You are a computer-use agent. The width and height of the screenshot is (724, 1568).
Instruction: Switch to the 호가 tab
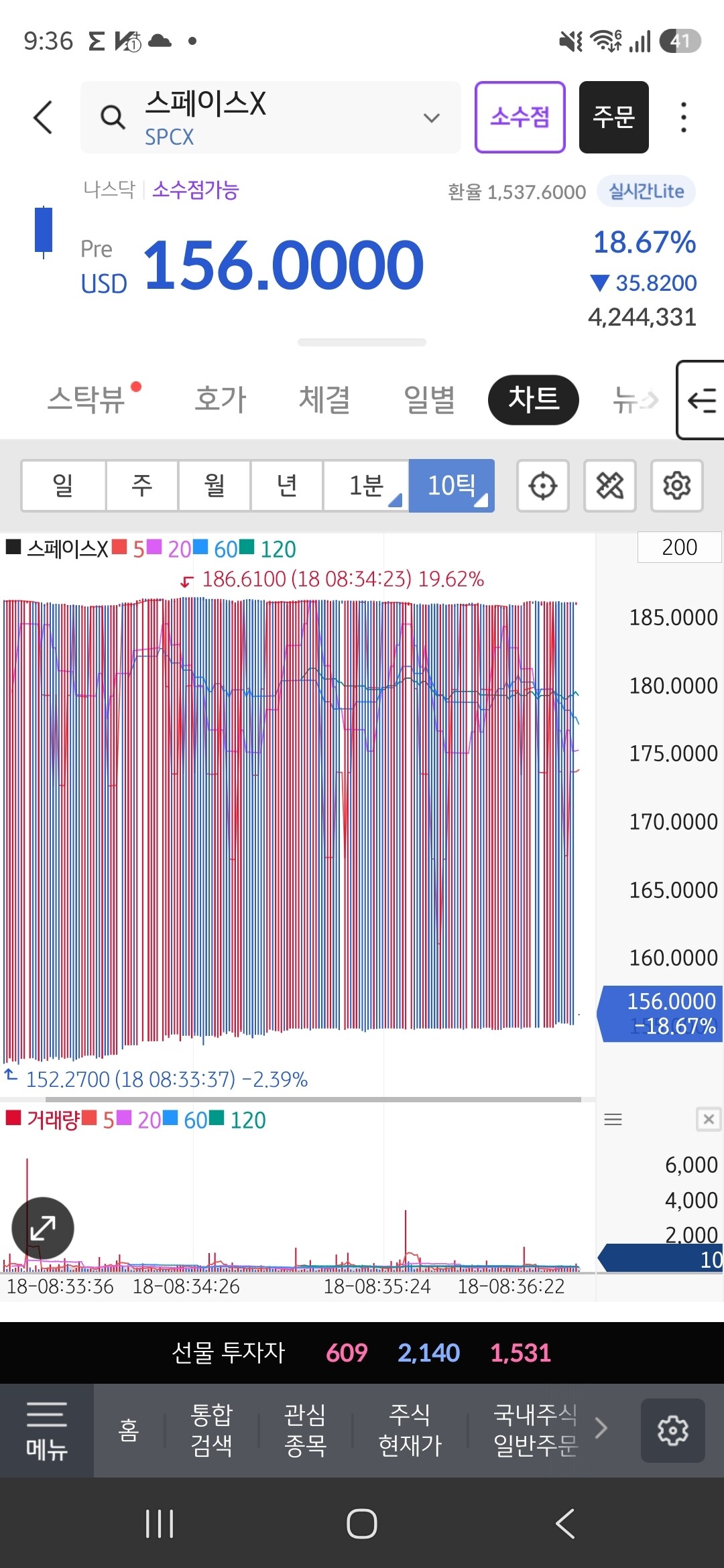[221, 400]
